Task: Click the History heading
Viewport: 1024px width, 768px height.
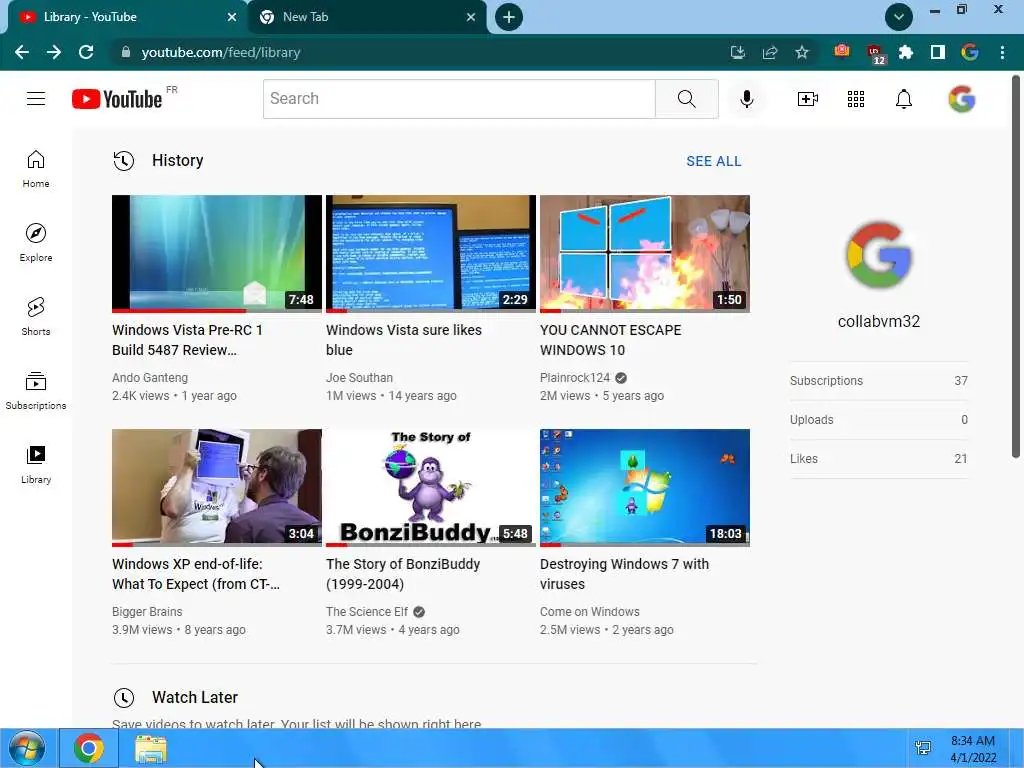Action: (x=178, y=161)
